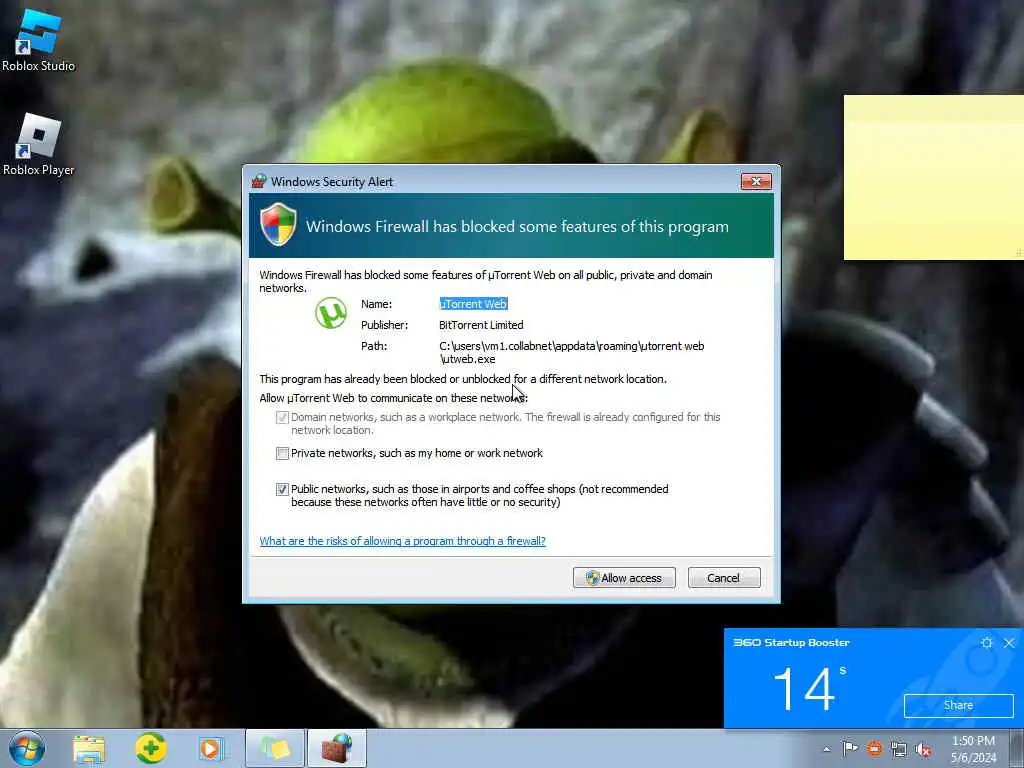Click the µTorrent logo in the alert
The width and height of the screenshot is (1024, 768).
point(330,313)
